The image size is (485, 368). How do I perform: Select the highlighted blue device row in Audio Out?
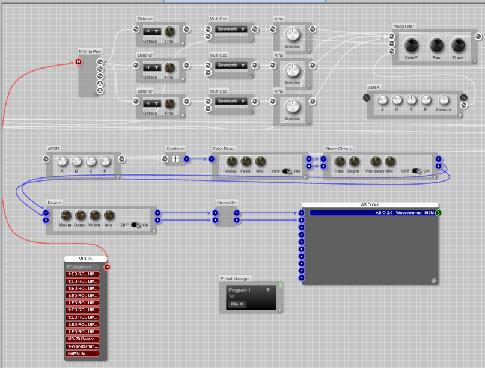pos(372,213)
